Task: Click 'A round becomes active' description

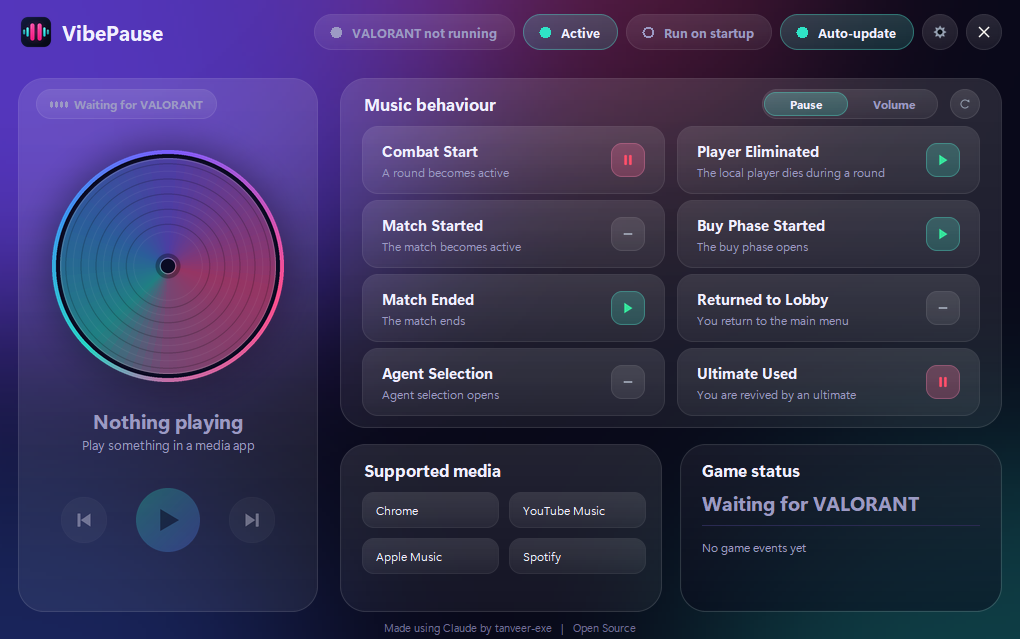Action: click(446, 173)
